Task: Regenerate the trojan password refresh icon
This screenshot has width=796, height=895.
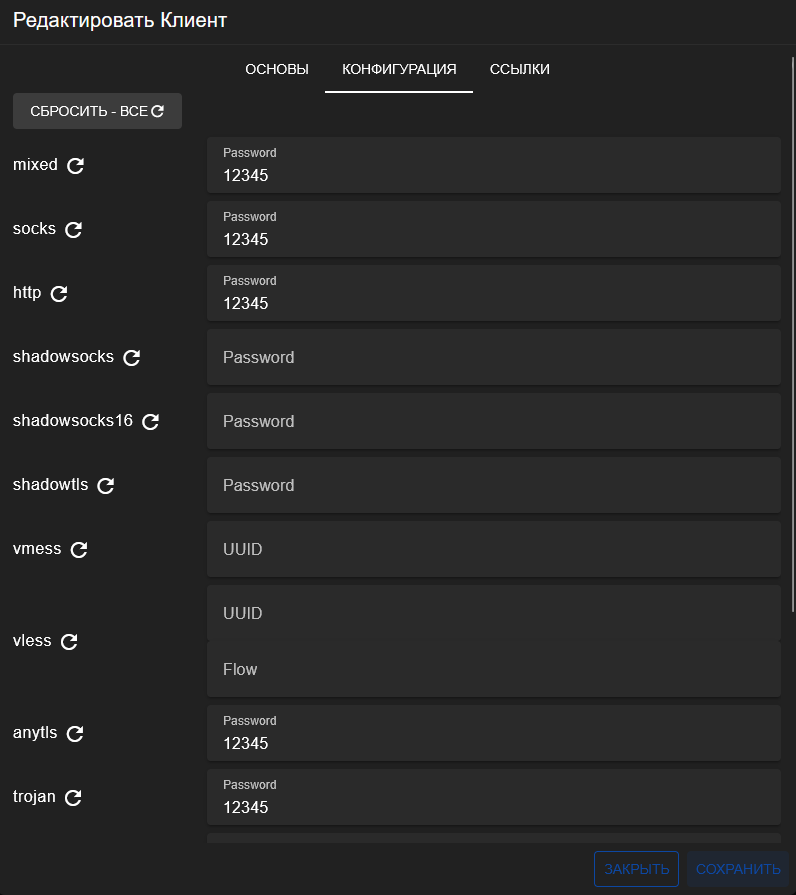Action: click(x=73, y=798)
